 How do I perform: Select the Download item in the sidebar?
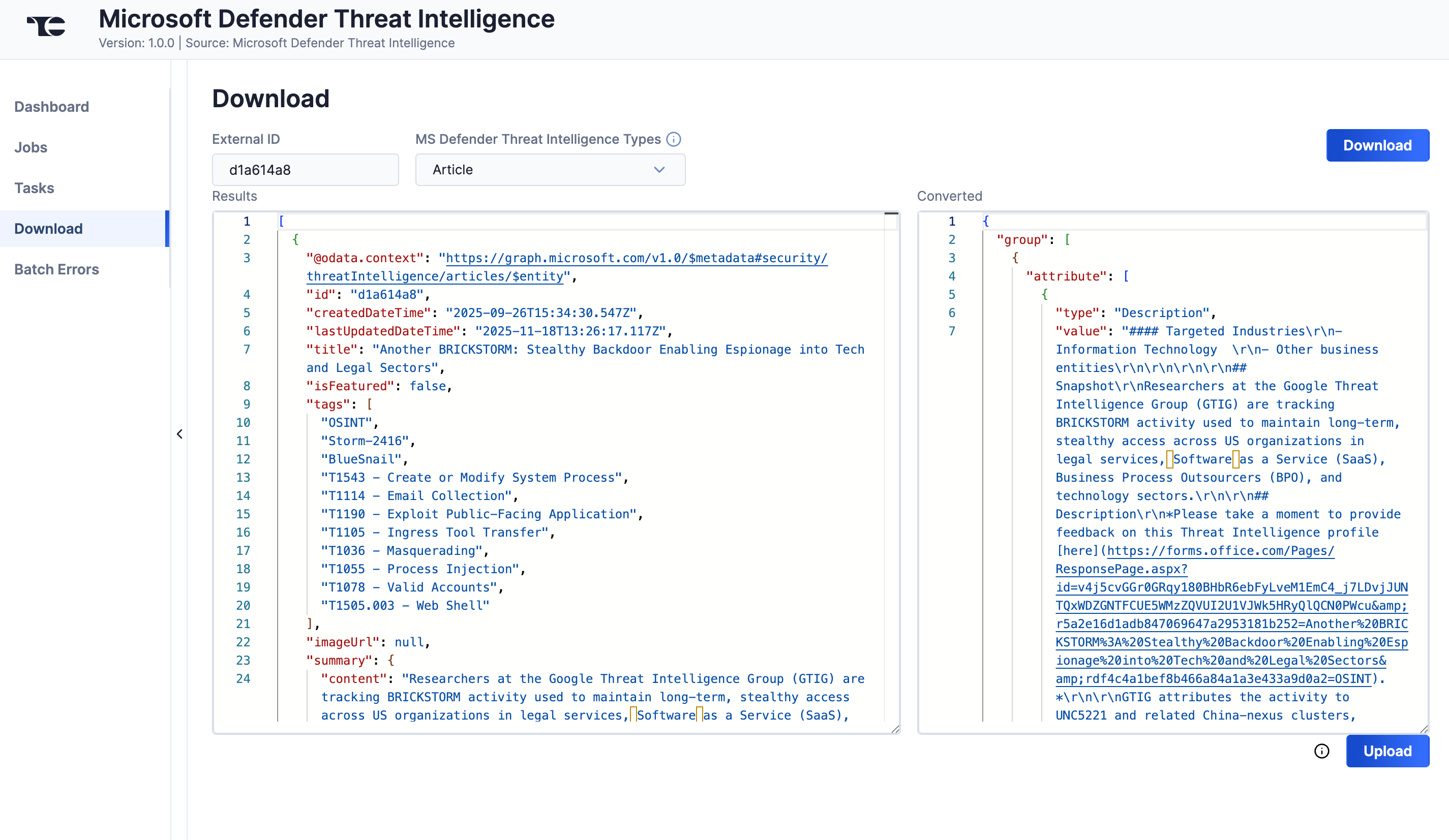coord(48,228)
